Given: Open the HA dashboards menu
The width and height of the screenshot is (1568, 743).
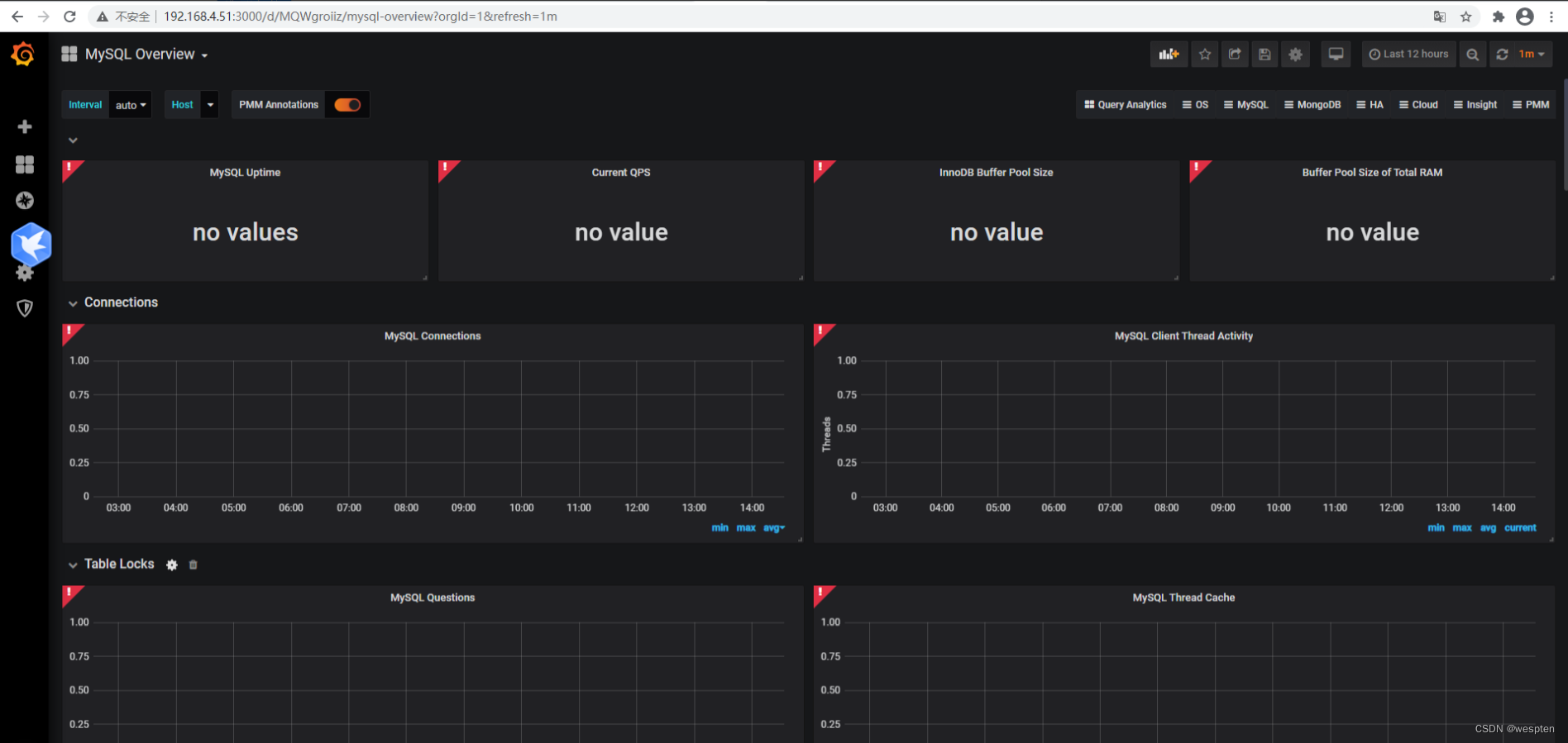Looking at the screenshot, I should coord(1370,105).
